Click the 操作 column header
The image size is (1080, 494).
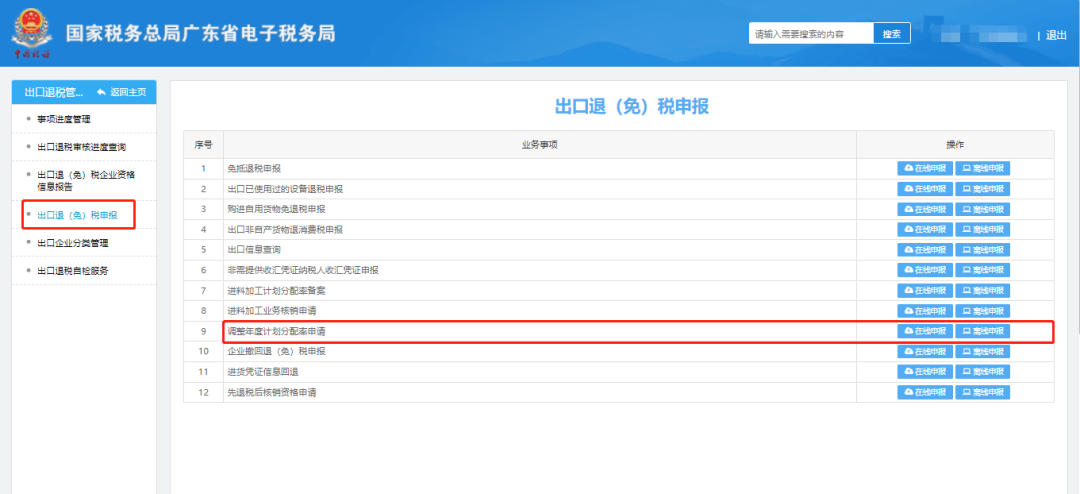(x=955, y=145)
